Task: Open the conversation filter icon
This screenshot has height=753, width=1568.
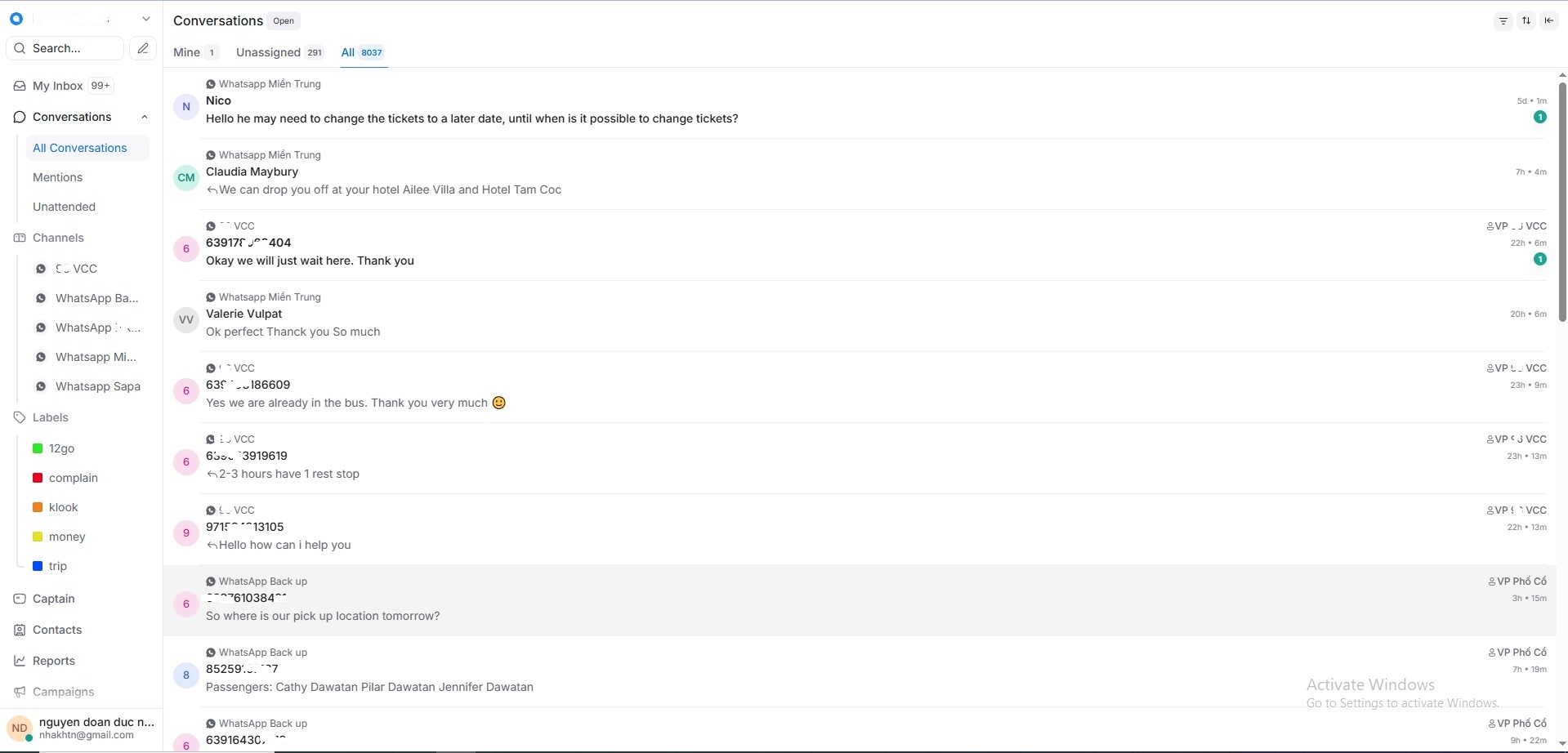Action: (1503, 21)
